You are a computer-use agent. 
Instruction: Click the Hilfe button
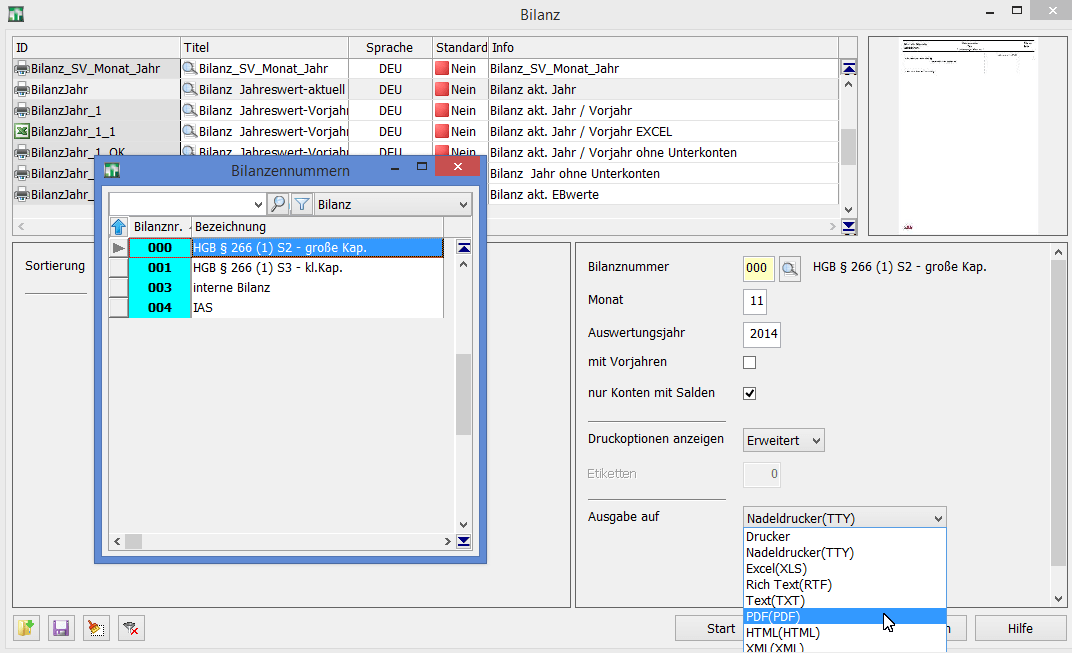[x=1020, y=628]
